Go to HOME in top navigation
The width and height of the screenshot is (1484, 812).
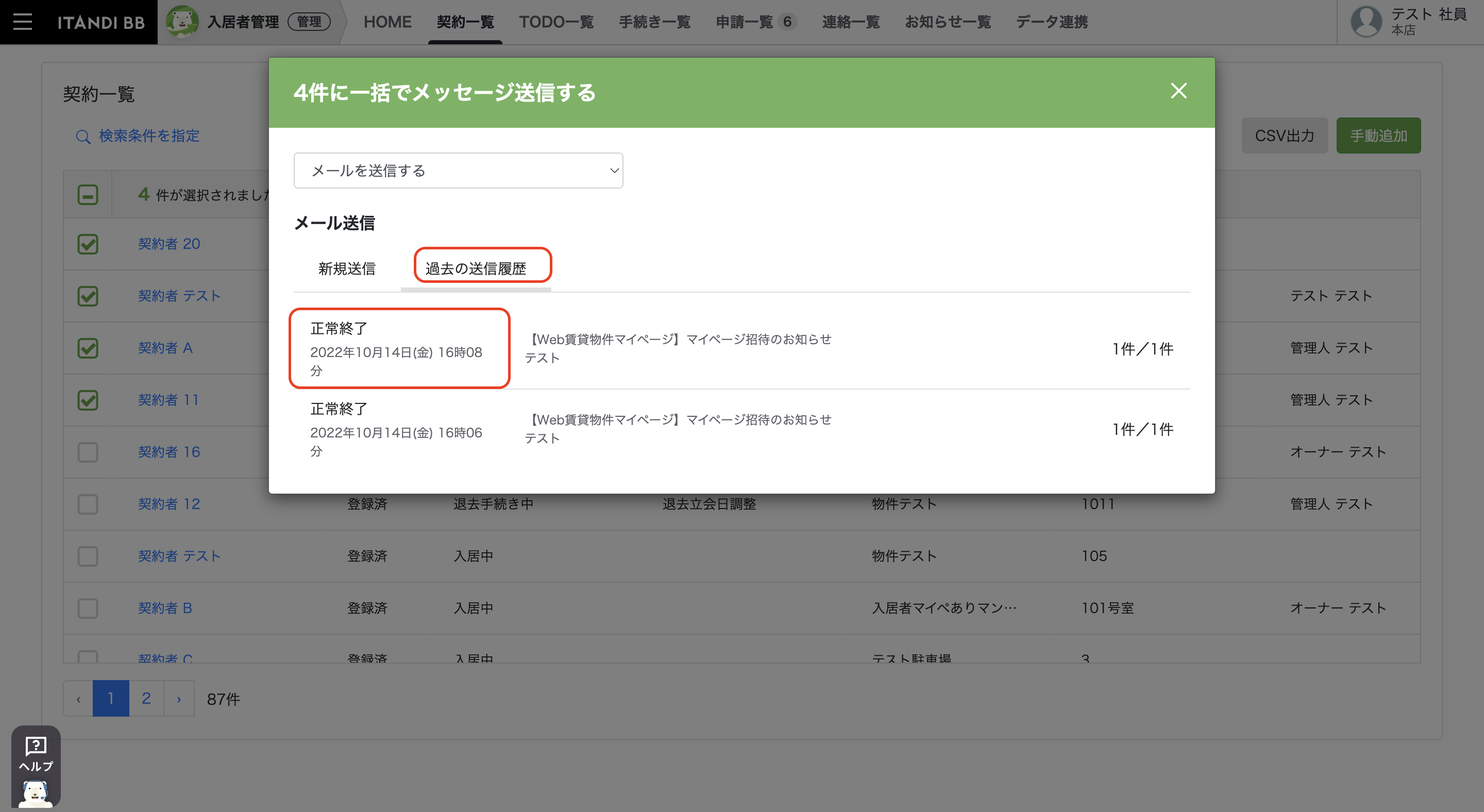point(387,22)
